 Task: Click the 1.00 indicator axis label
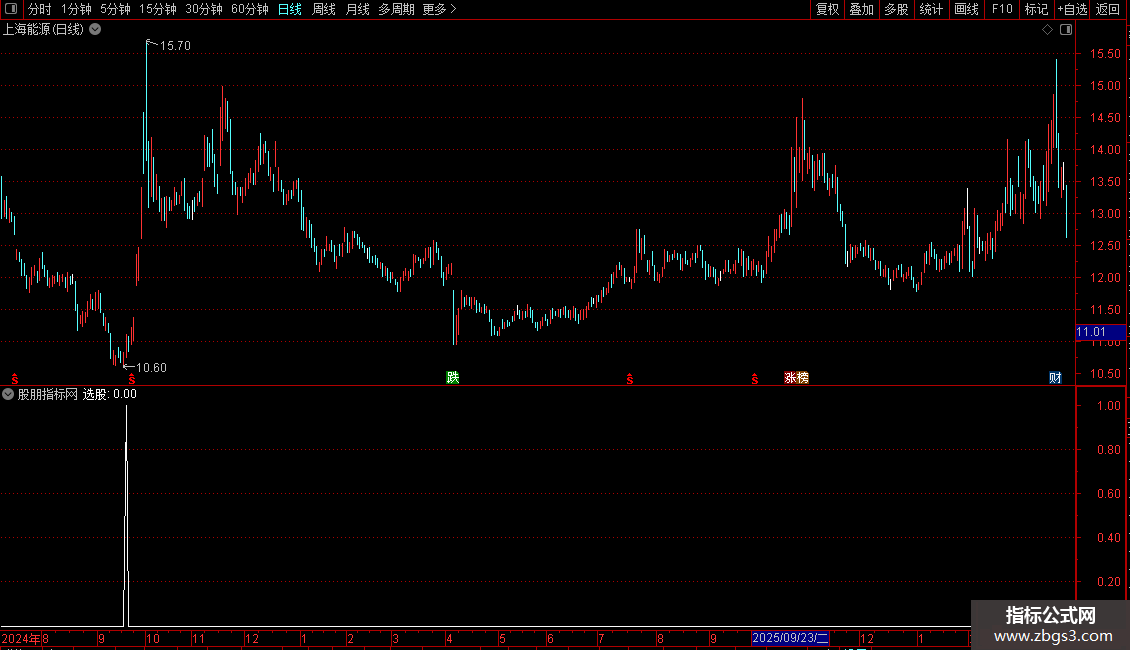click(x=1108, y=406)
